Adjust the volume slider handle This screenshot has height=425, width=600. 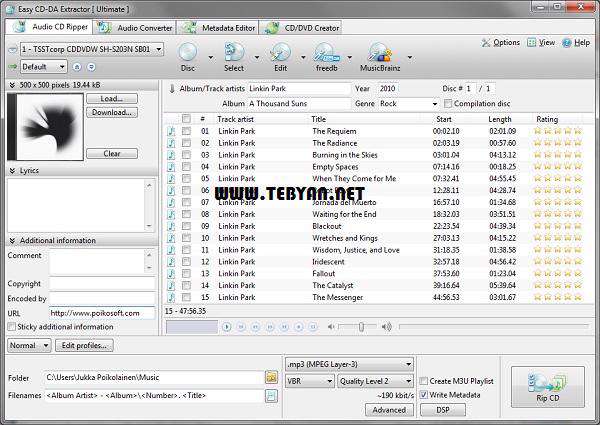(x=361, y=327)
